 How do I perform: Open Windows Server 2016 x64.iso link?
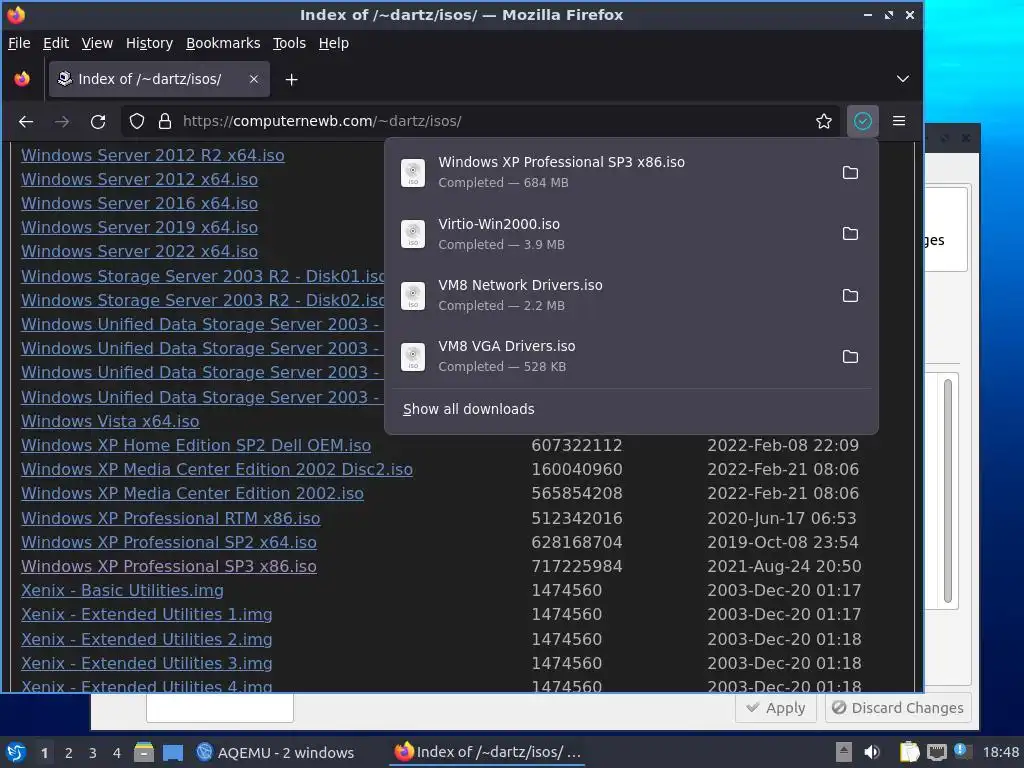[x=140, y=203]
